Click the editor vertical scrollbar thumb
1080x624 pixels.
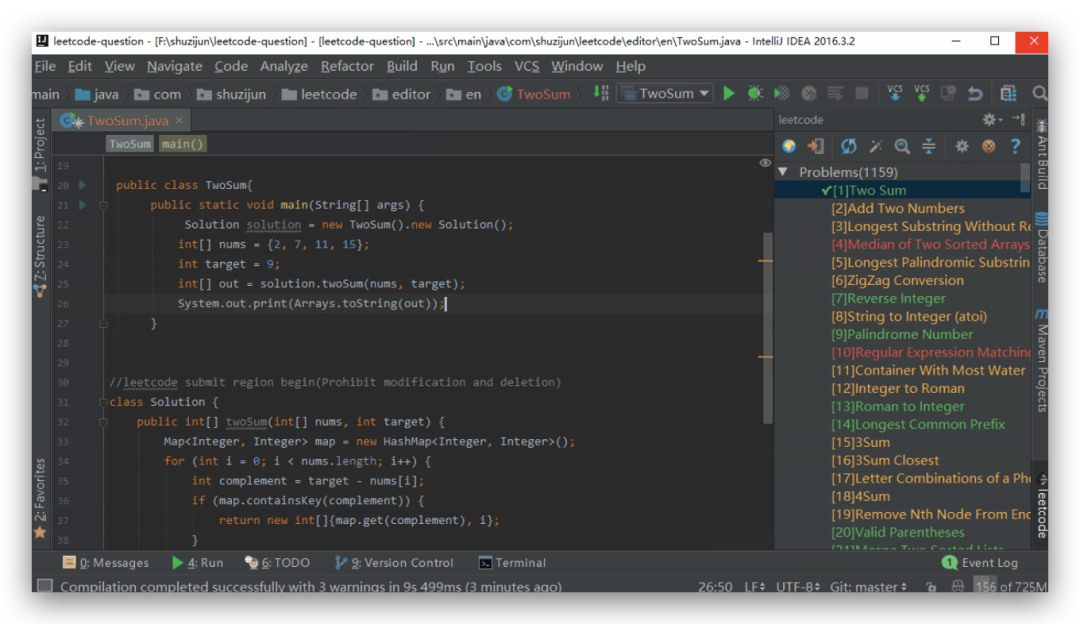tap(767, 327)
